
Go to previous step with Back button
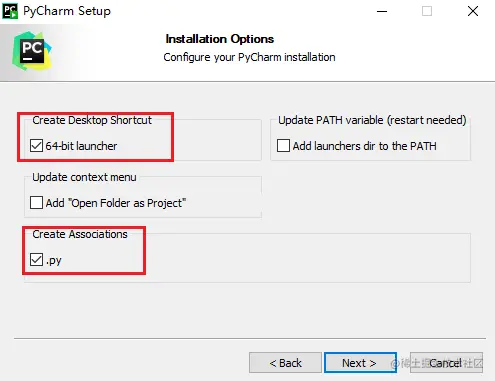(x=285, y=363)
